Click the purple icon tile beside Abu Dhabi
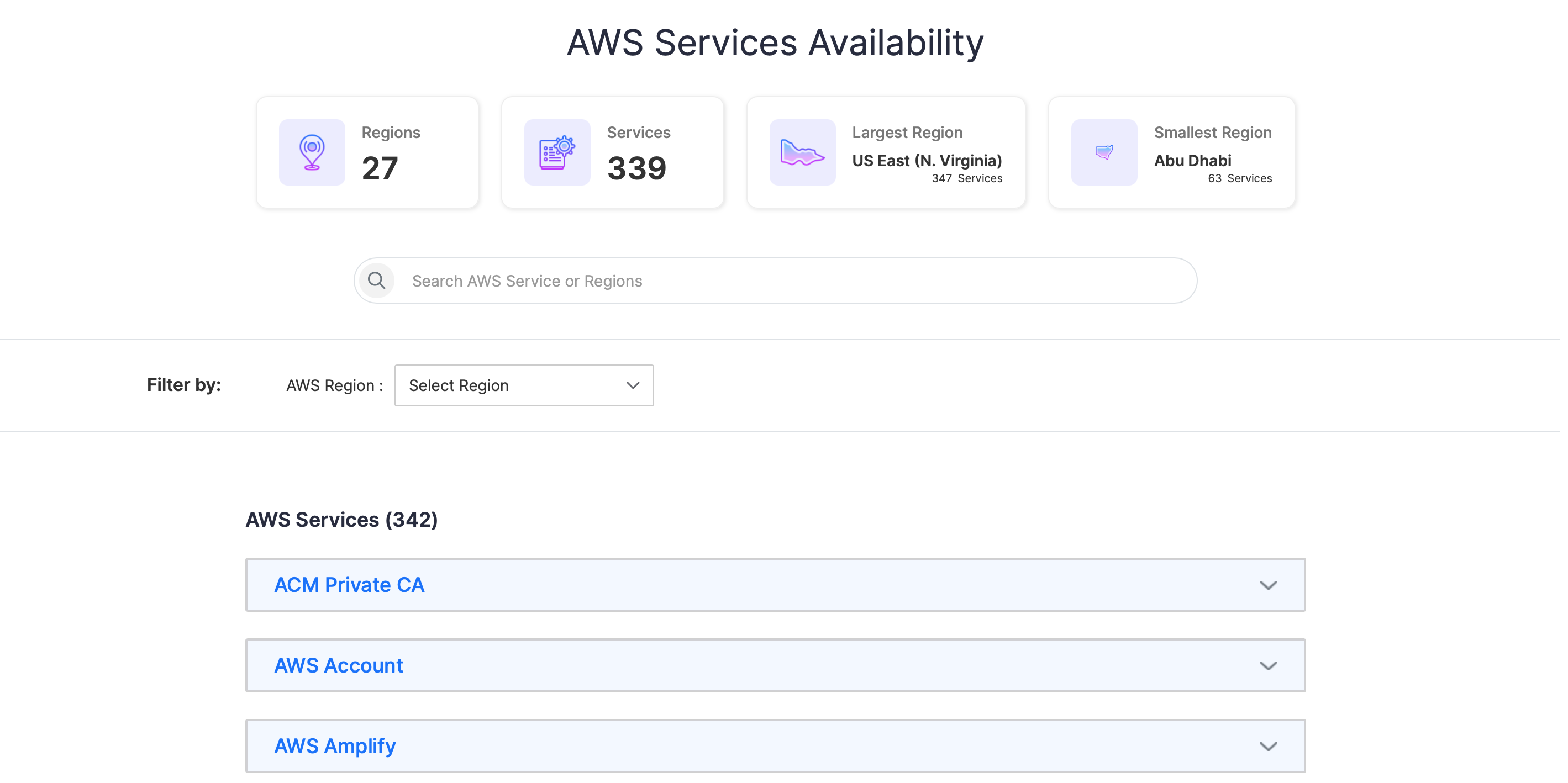This screenshot has height=783, width=1568. click(x=1103, y=152)
